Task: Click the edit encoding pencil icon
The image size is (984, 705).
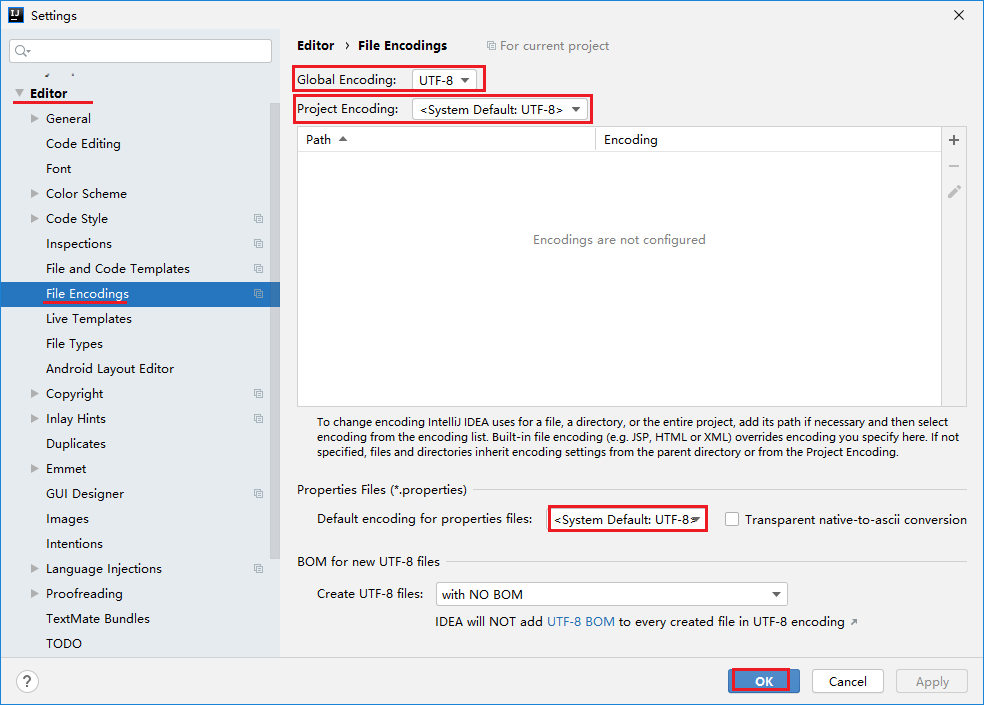Action: (954, 192)
